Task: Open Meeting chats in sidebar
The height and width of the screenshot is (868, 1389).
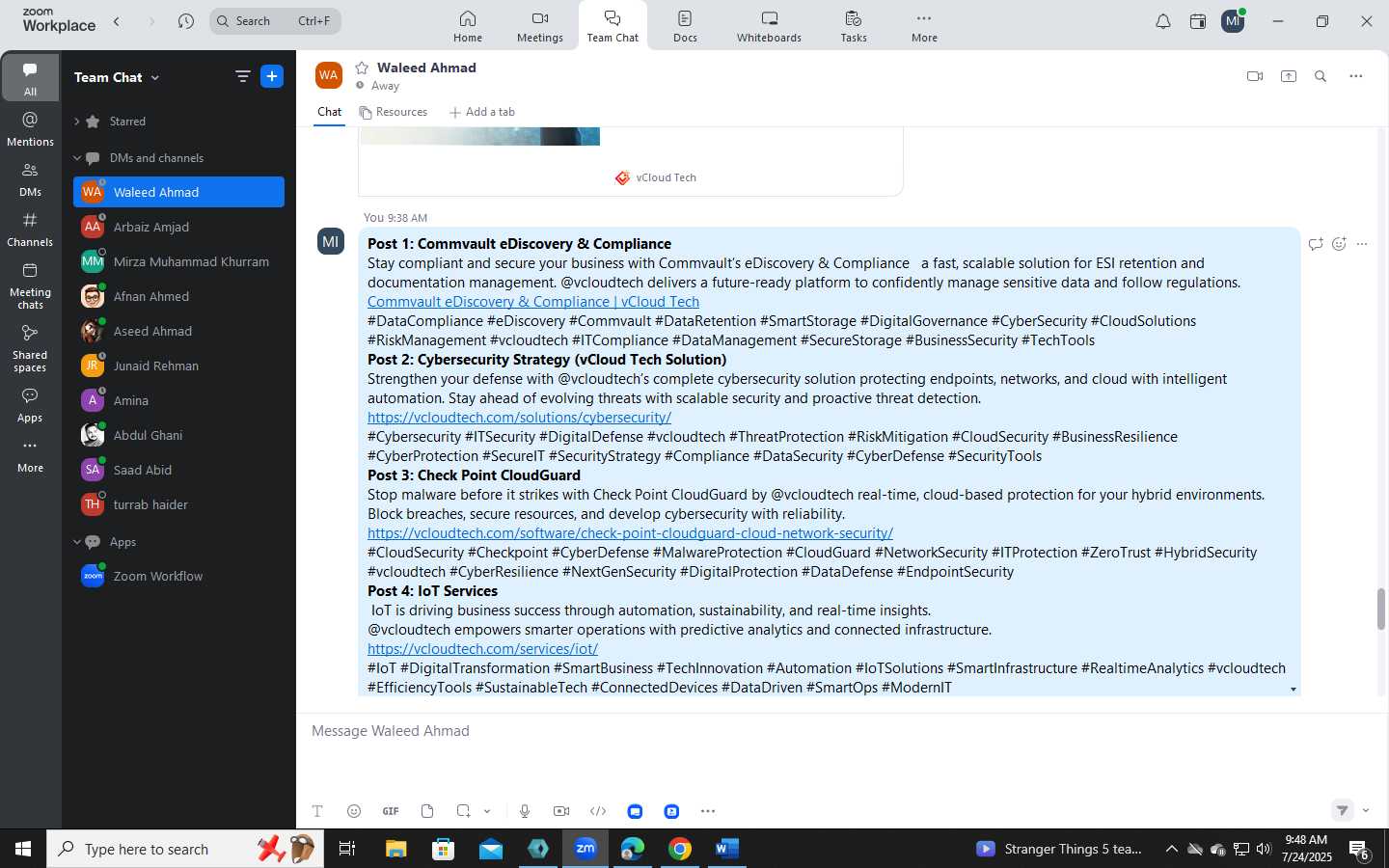Action: tap(30, 285)
